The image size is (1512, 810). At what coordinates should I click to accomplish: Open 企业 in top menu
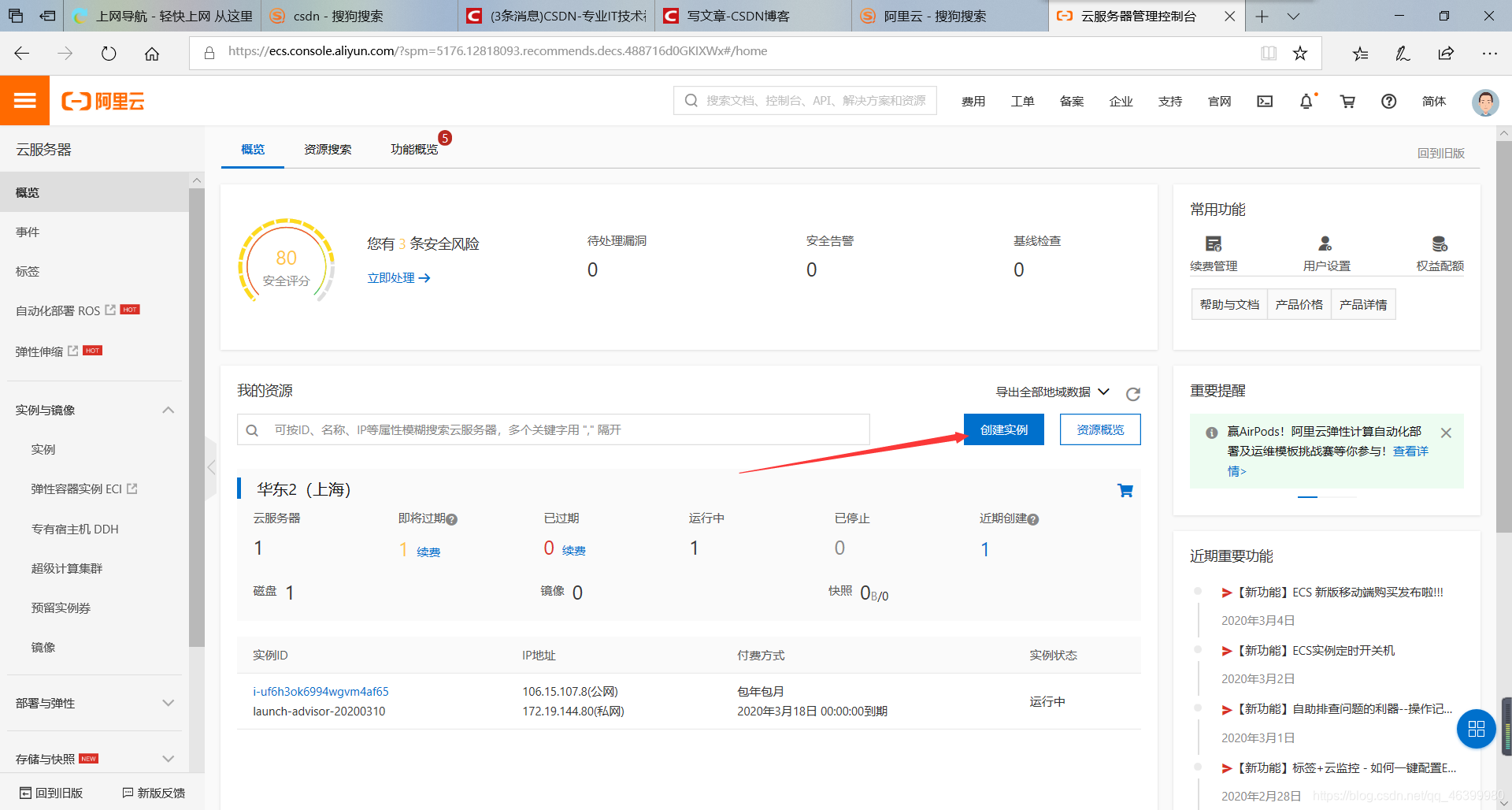click(x=1121, y=101)
